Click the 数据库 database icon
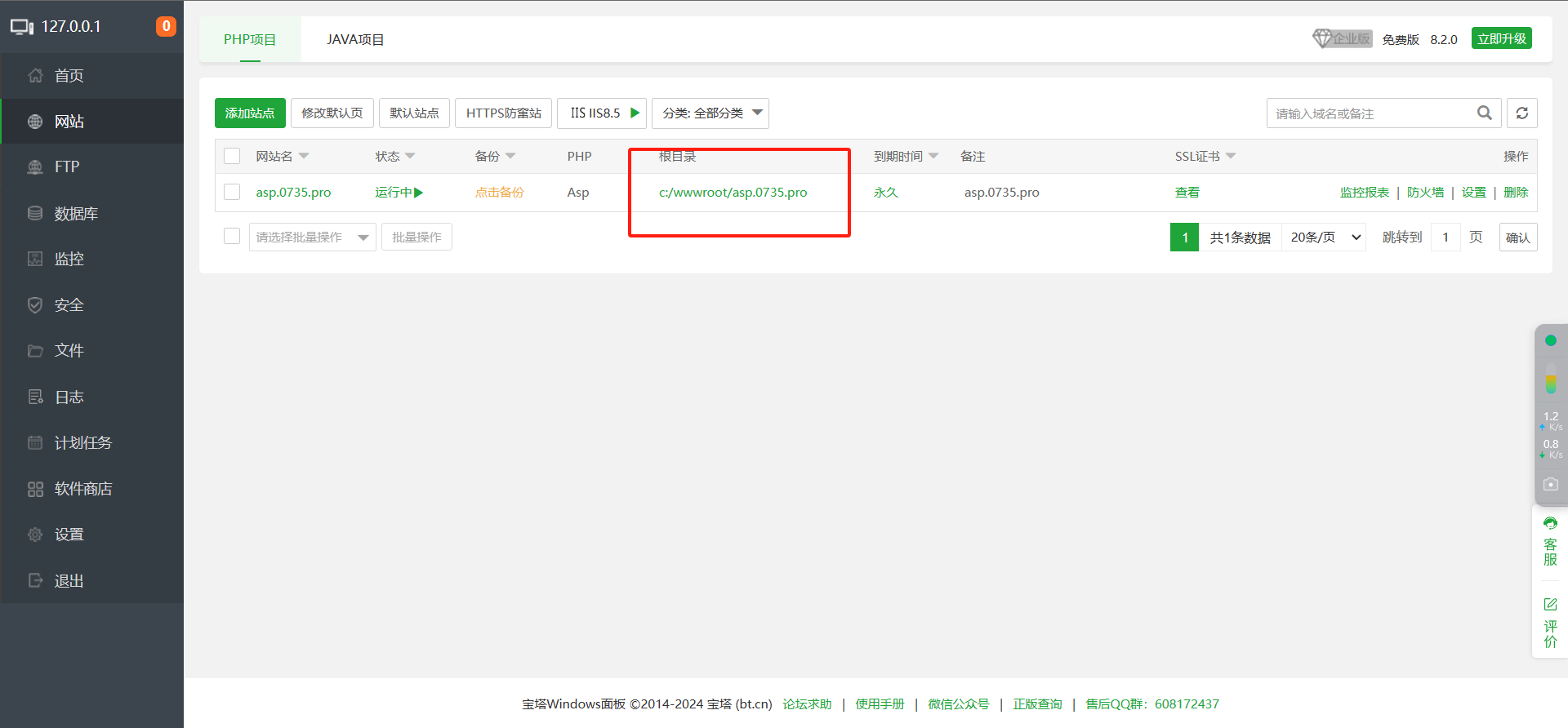Image resolution: width=1568 pixels, height=728 pixels. click(x=35, y=213)
